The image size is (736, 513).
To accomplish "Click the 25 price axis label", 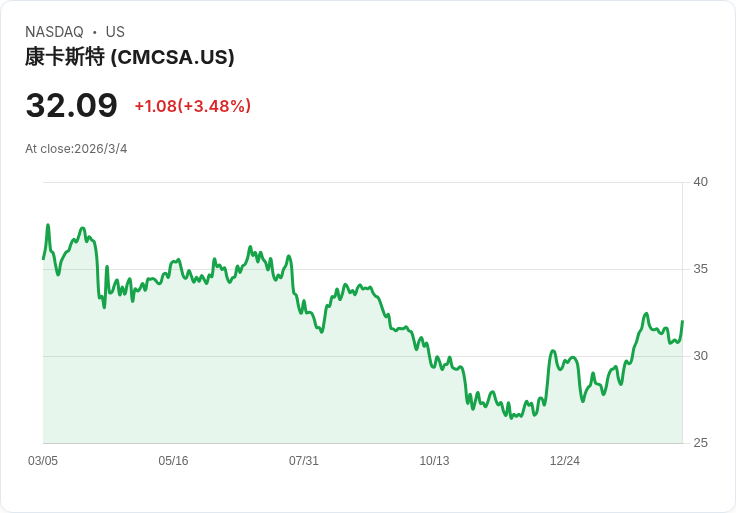I will click(700, 443).
